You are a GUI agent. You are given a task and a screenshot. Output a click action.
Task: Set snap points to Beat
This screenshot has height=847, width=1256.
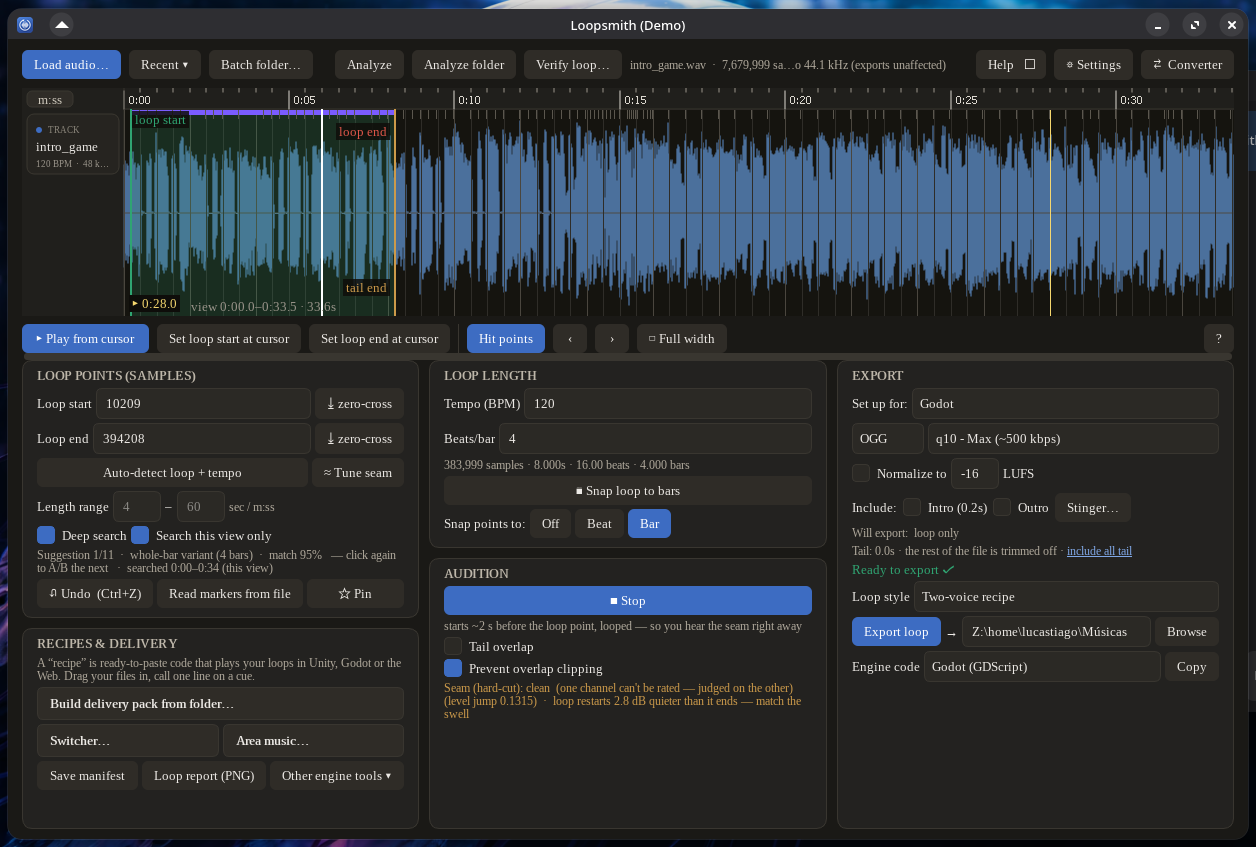[599, 523]
